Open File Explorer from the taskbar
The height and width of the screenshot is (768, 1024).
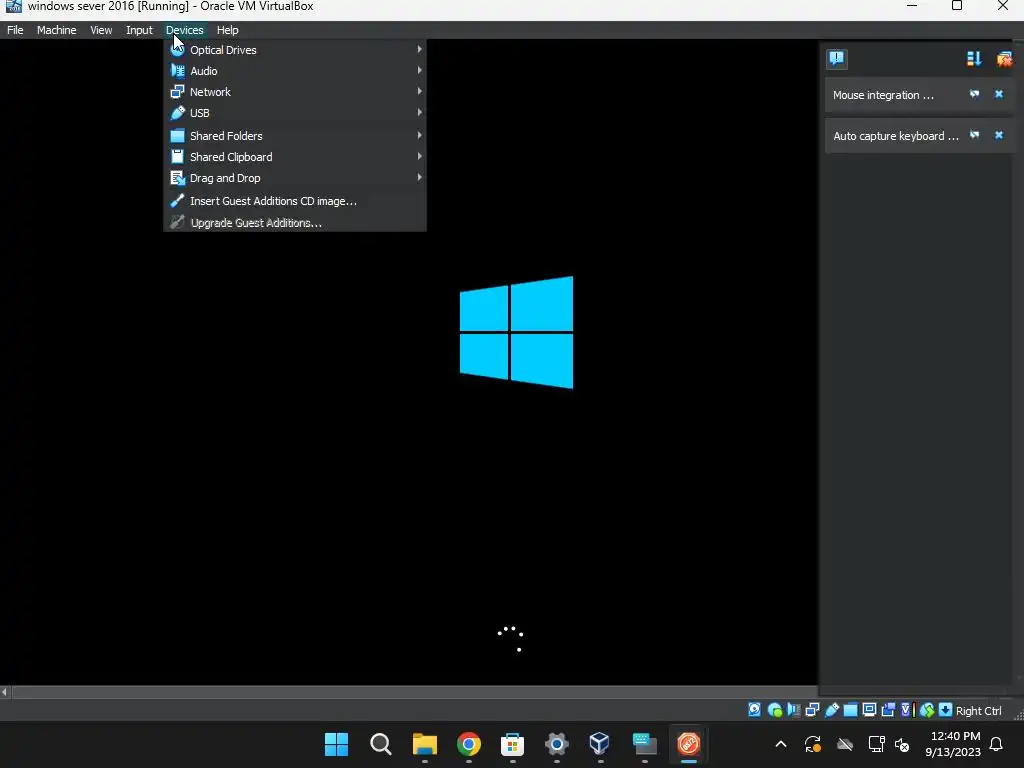click(x=424, y=744)
